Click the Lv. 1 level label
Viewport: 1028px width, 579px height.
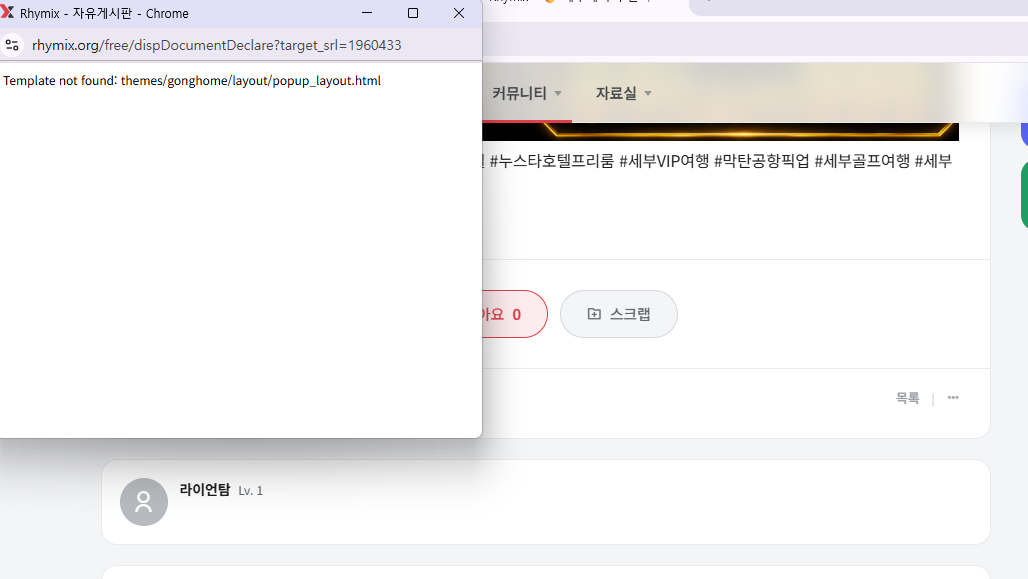250,491
